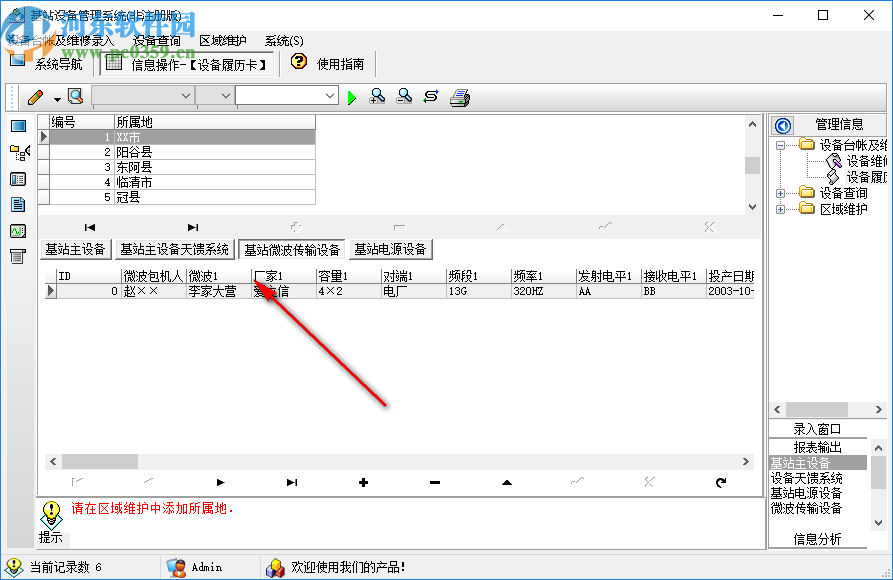Open the search magnifier tool
The width and height of the screenshot is (893, 580).
pyautogui.click(x=75, y=96)
